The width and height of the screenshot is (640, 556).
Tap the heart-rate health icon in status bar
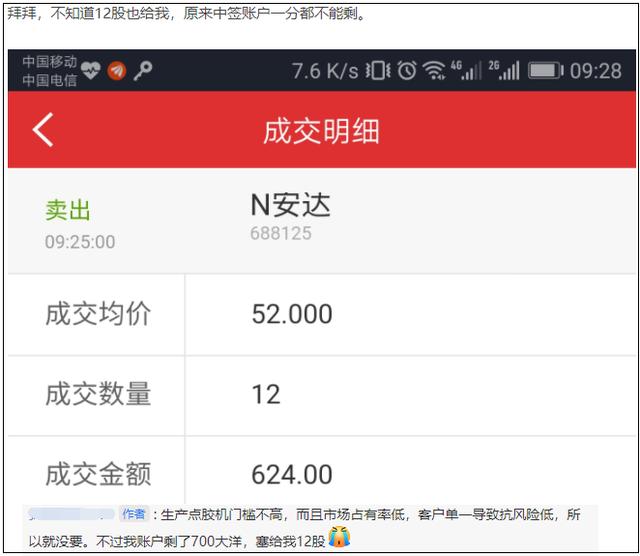click(90, 71)
